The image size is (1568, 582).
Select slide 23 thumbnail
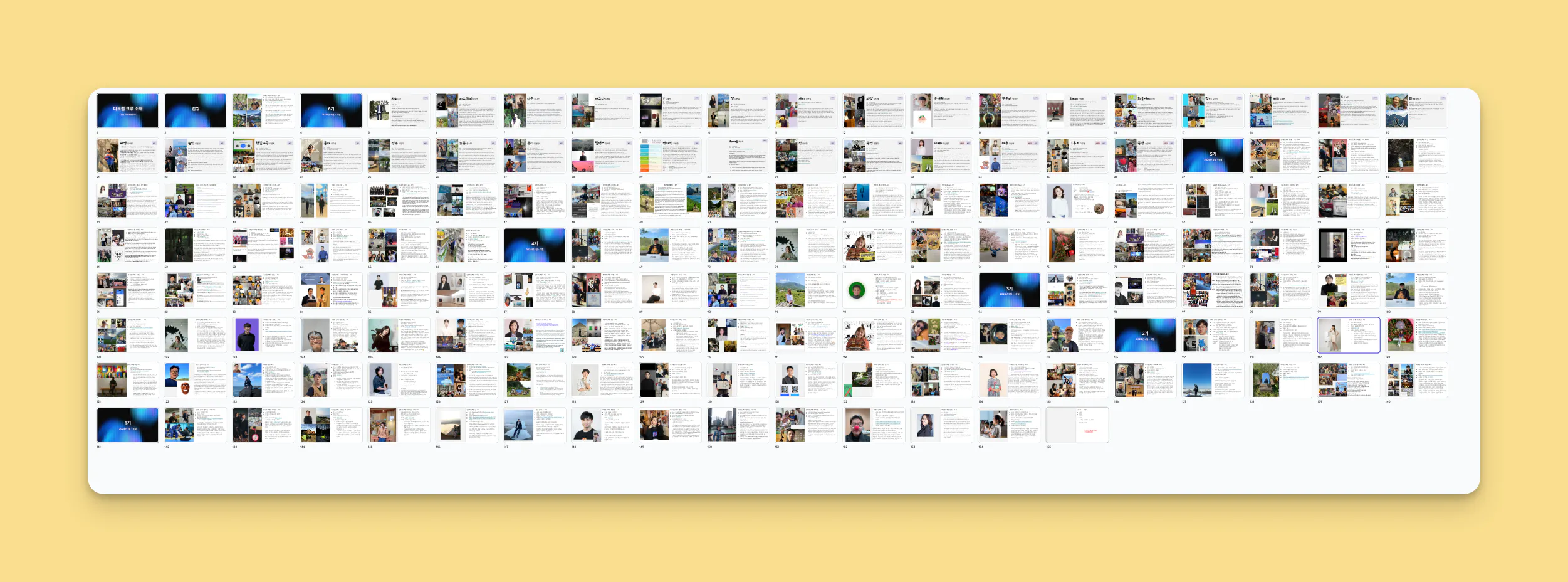pyautogui.click(x=263, y=156)
